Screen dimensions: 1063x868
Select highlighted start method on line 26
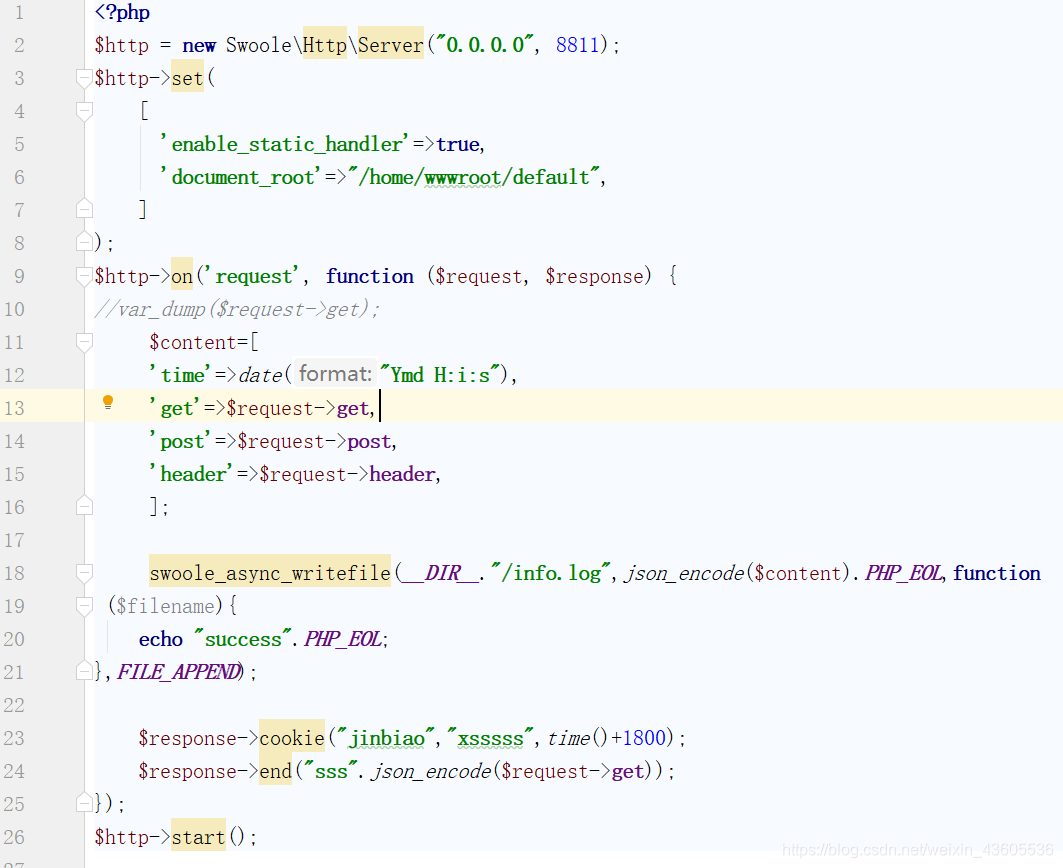198,836
